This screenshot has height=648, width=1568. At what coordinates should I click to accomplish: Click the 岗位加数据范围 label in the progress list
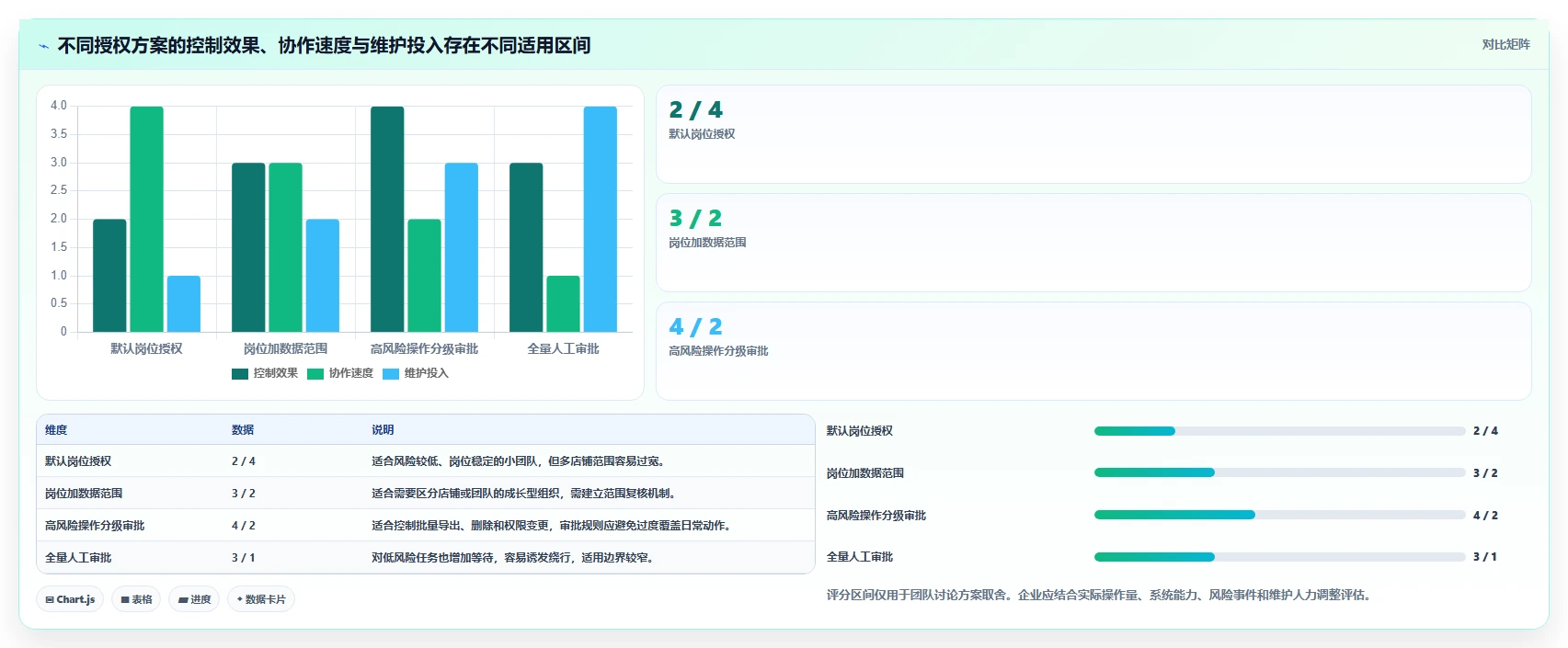click(865, 473)
